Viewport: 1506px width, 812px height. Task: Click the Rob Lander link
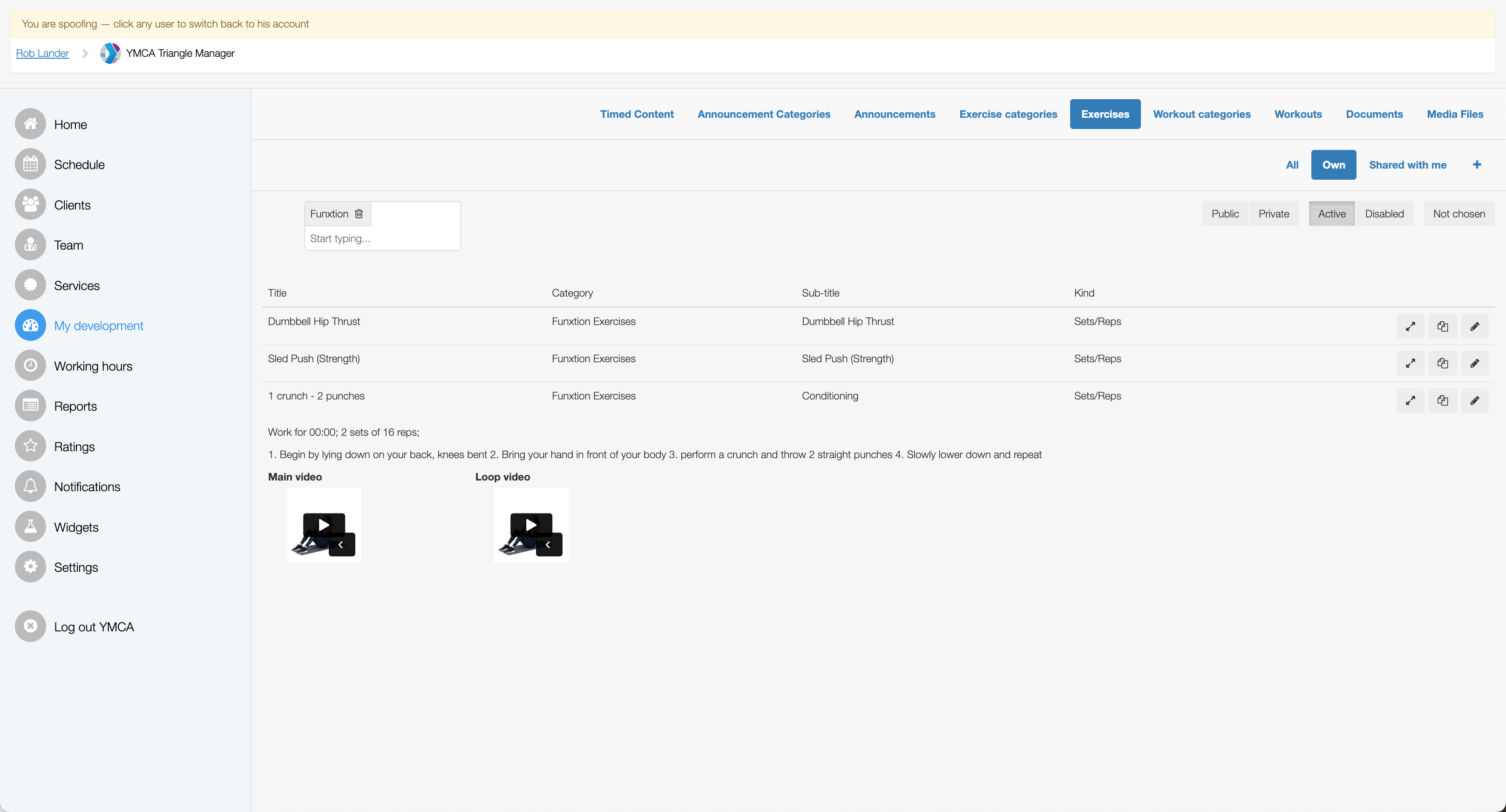point(42,53)
